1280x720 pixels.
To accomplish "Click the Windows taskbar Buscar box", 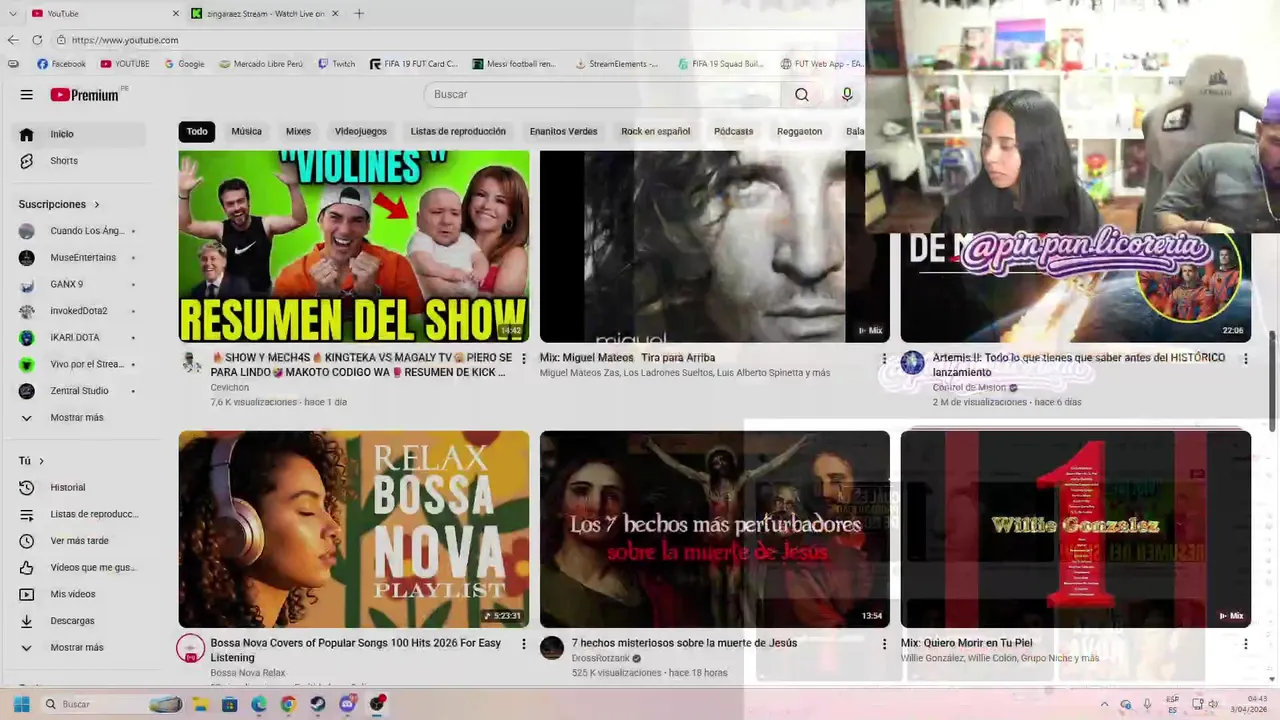I will pyautogui.click(x=112, y=704).
